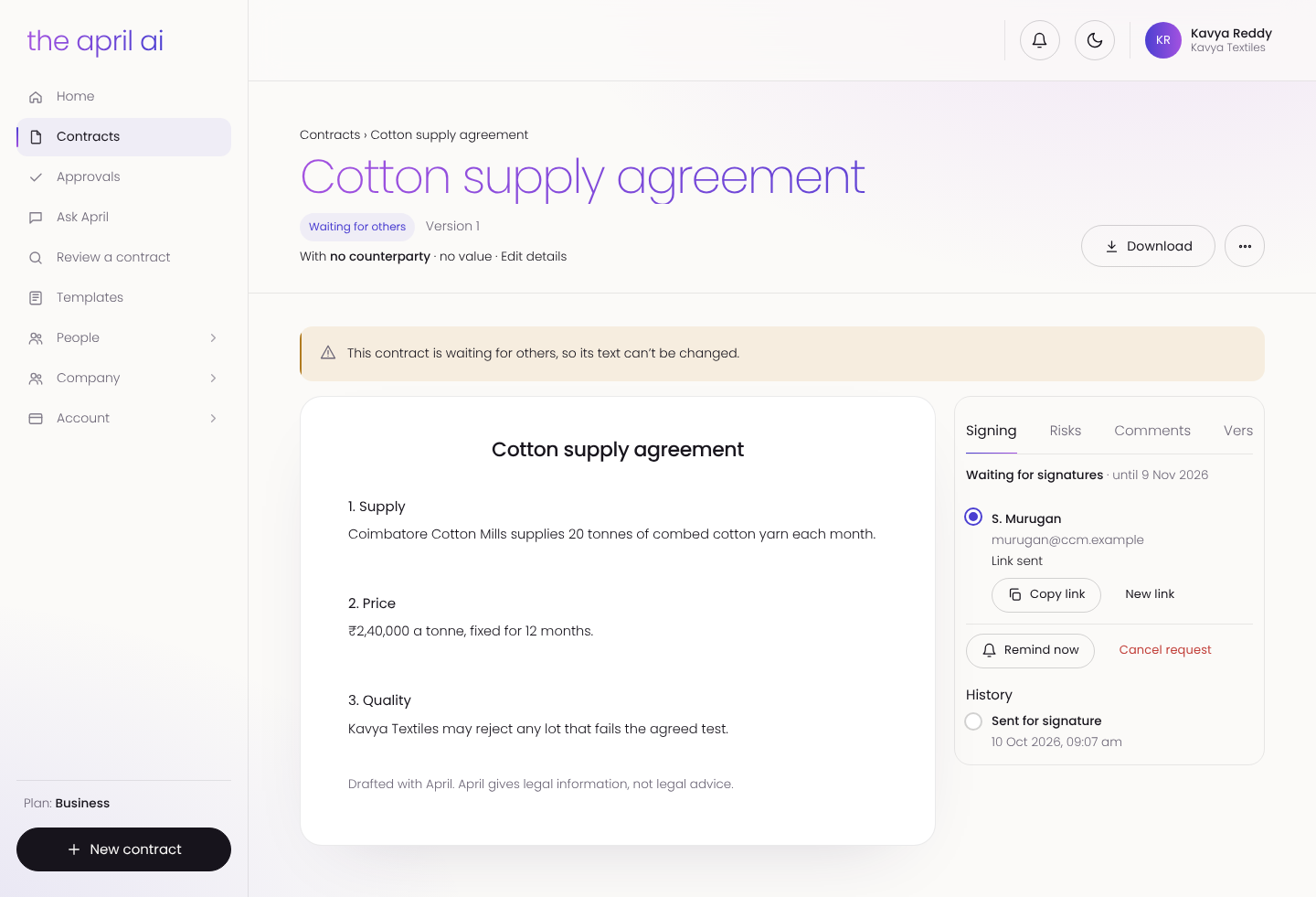Click the Edit details link
This screenshot has width=1316, height=897.
534,257
